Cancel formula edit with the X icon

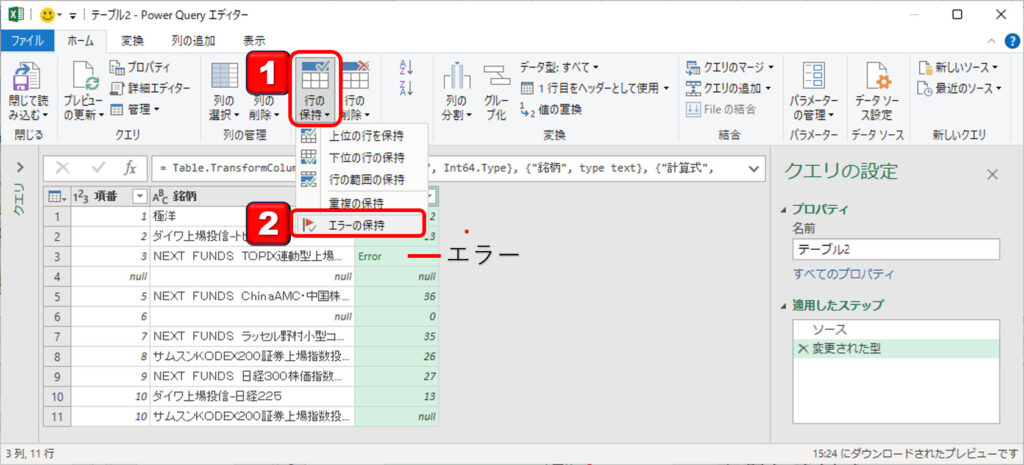click(x=63, y=168)
